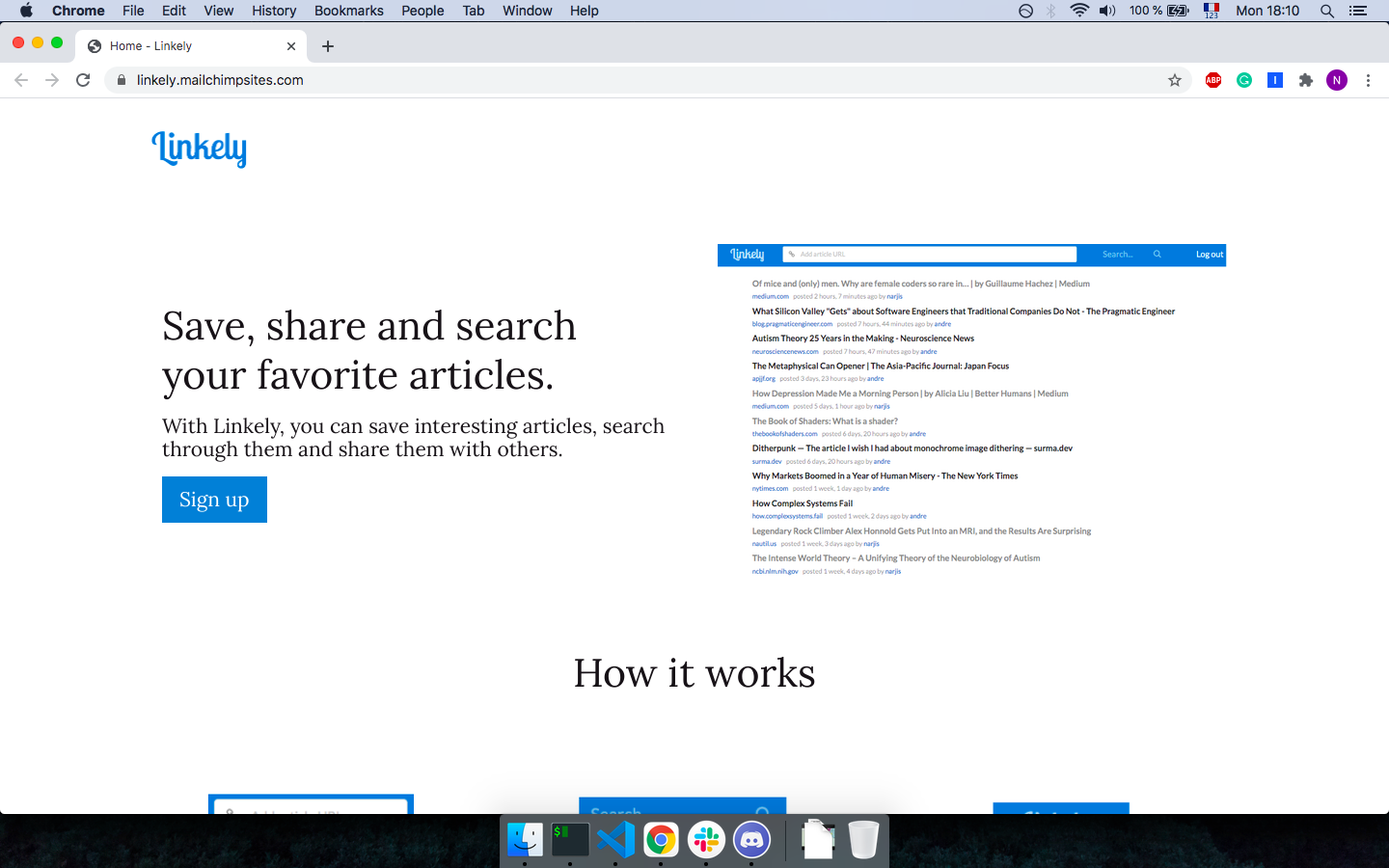
Task: Open the Extensions puzzle menu
Action: tap(1306, 80)
